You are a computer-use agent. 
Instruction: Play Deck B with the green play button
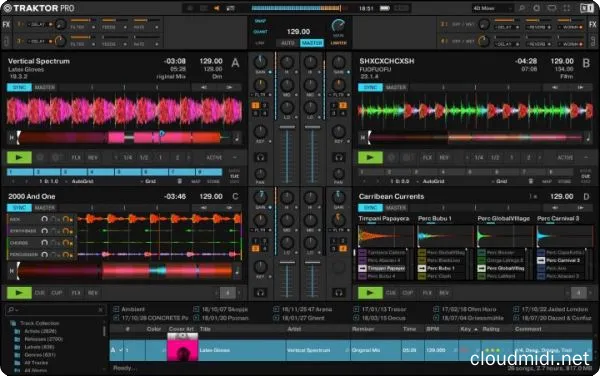tap(370, 157)
